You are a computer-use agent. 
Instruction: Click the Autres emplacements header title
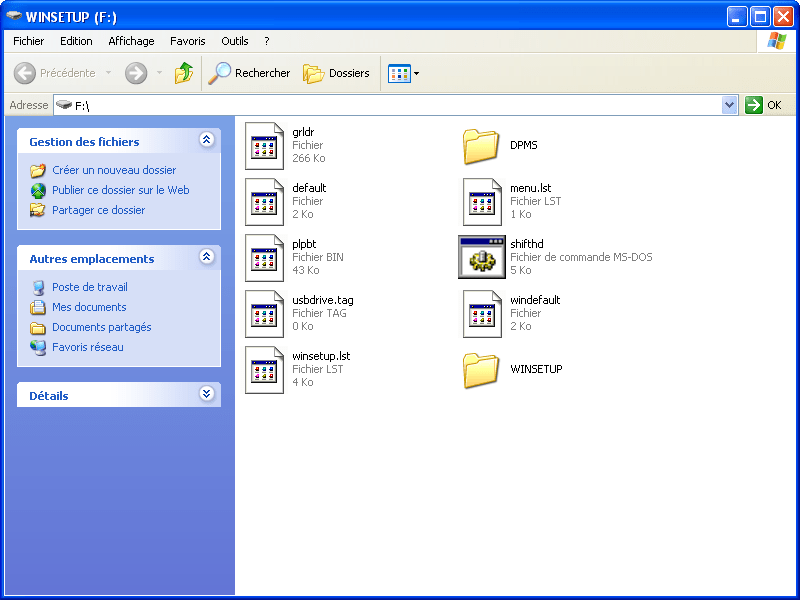92,259
